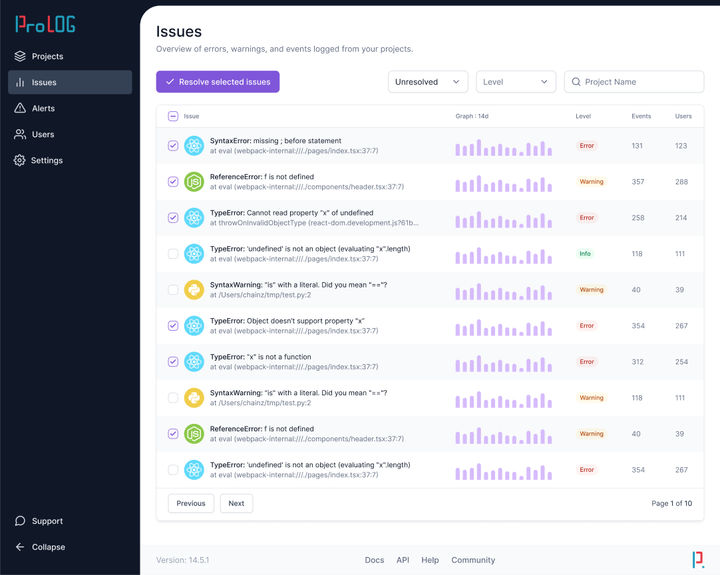
Task: Go to Projects in sidebar
Action: point(70,56)
